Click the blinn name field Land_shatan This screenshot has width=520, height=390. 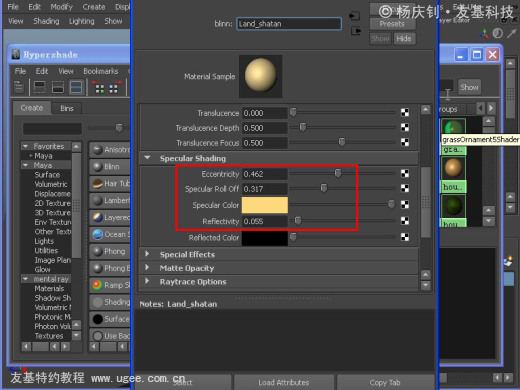tap(289, 24)
